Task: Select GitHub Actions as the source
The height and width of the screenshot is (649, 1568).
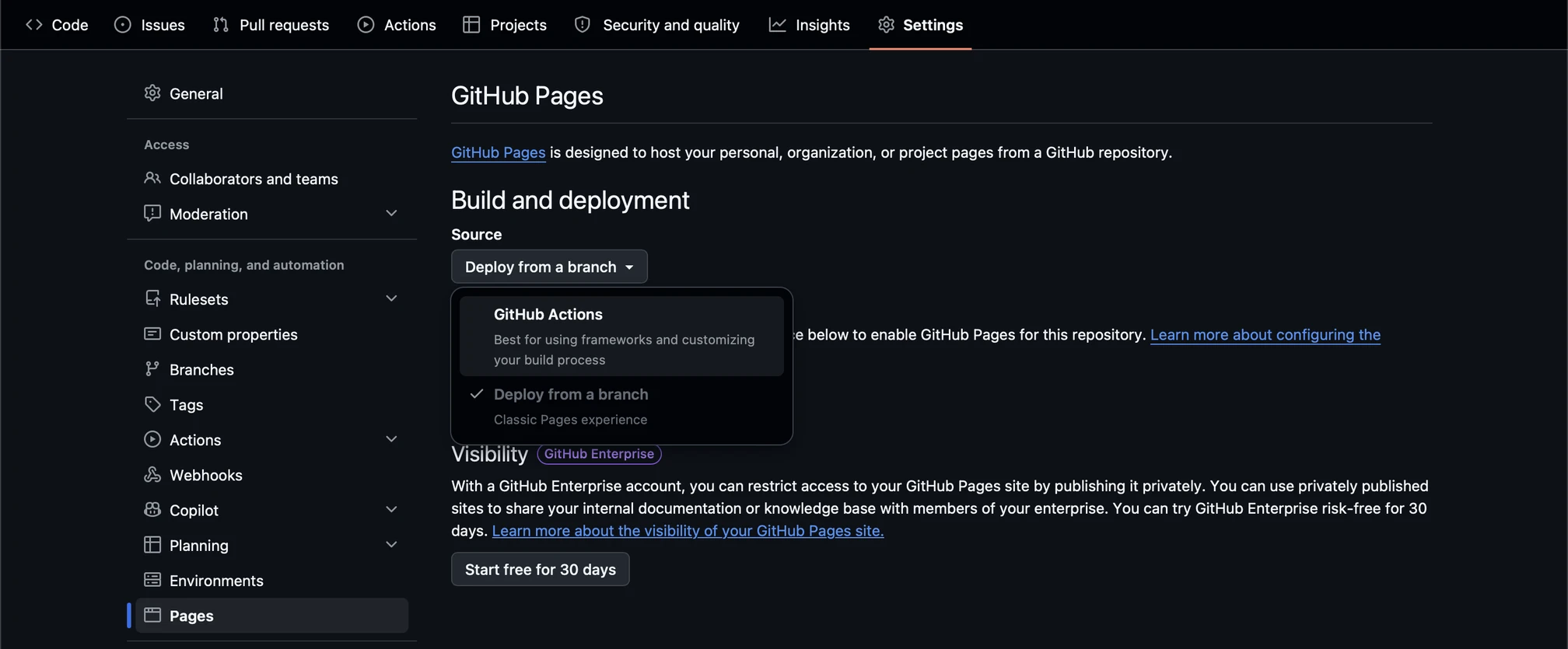Action: [x=621, y=336]
